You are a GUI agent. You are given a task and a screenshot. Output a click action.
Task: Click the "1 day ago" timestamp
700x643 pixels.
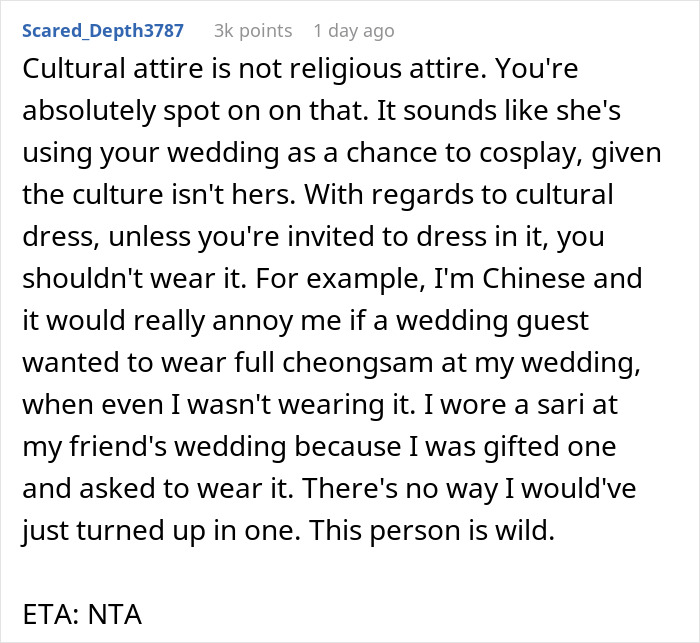(x=353, y=31)
